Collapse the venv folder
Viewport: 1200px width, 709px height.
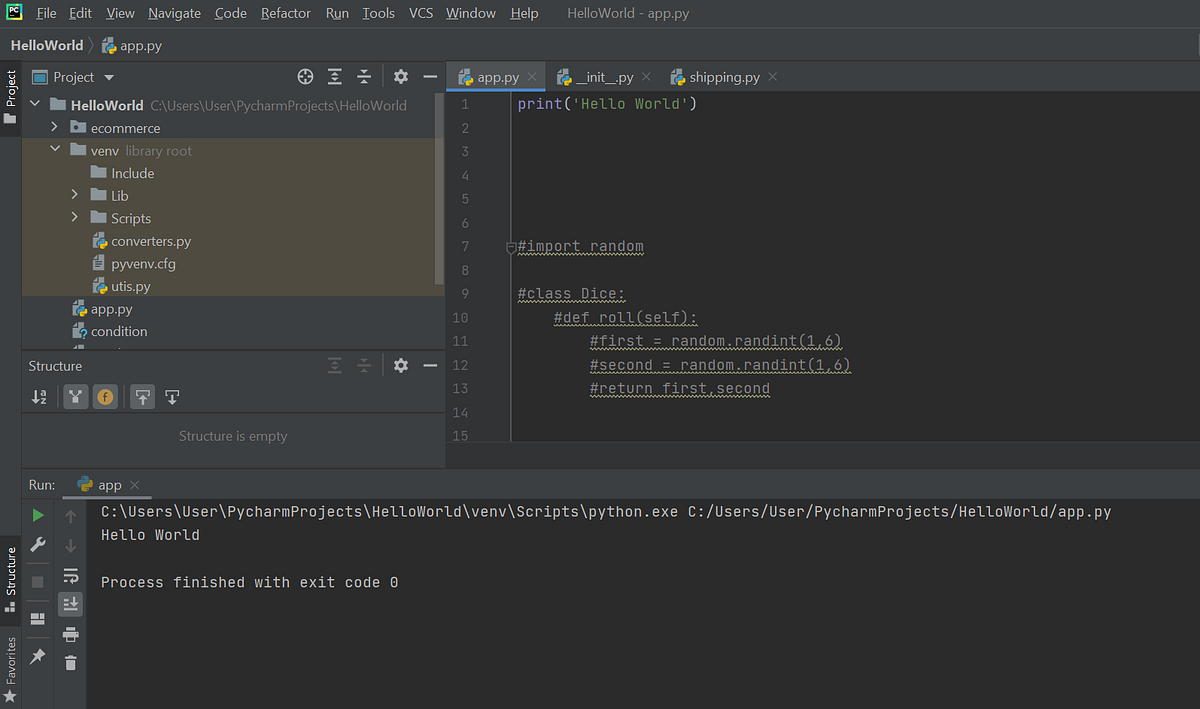[55, 150]
